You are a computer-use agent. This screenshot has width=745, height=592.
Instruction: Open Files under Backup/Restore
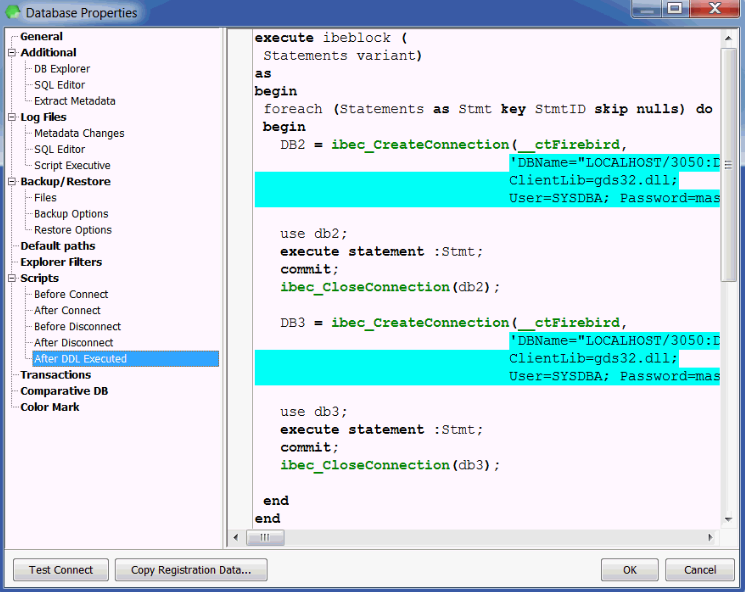coord(45,198)
